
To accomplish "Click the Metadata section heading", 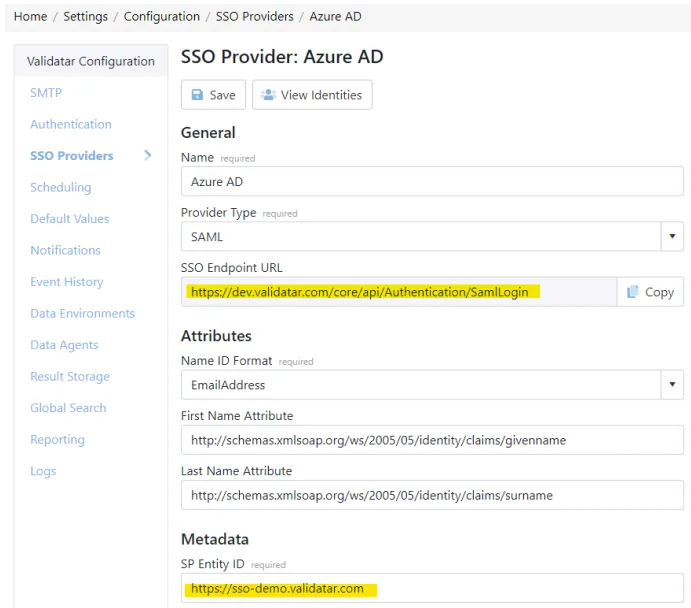I will point(215,539).
